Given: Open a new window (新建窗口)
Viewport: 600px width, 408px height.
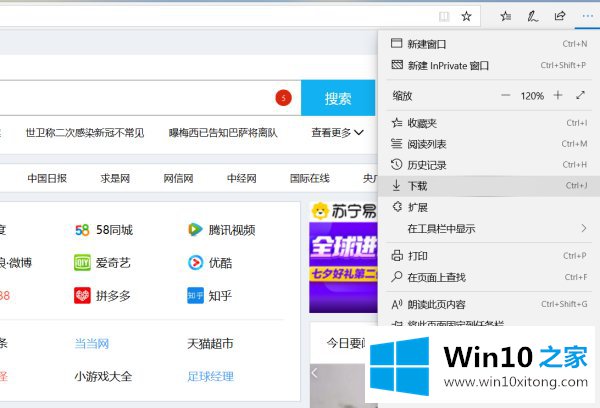Looking at the screenshot, I should pos(489,44).
